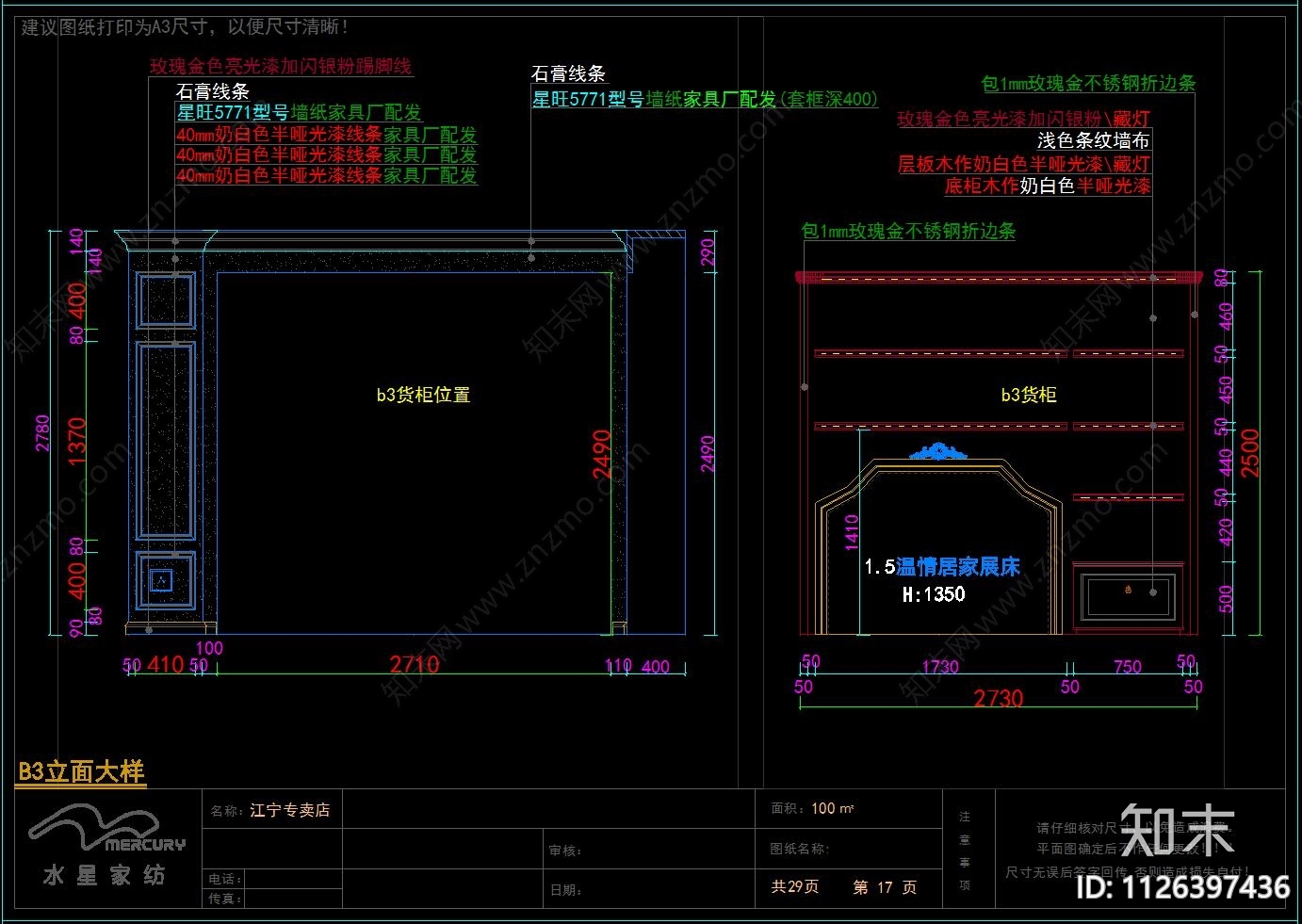Select the magenta 2780 height dimension

[42, 432]
